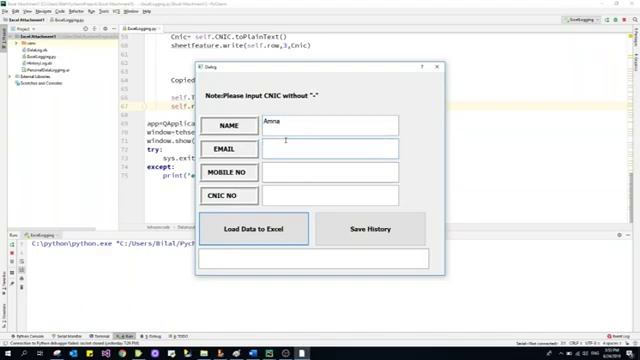Open the Refactor menu
Image resolution: width=640 pixels, height=360 pixels.
76,11
